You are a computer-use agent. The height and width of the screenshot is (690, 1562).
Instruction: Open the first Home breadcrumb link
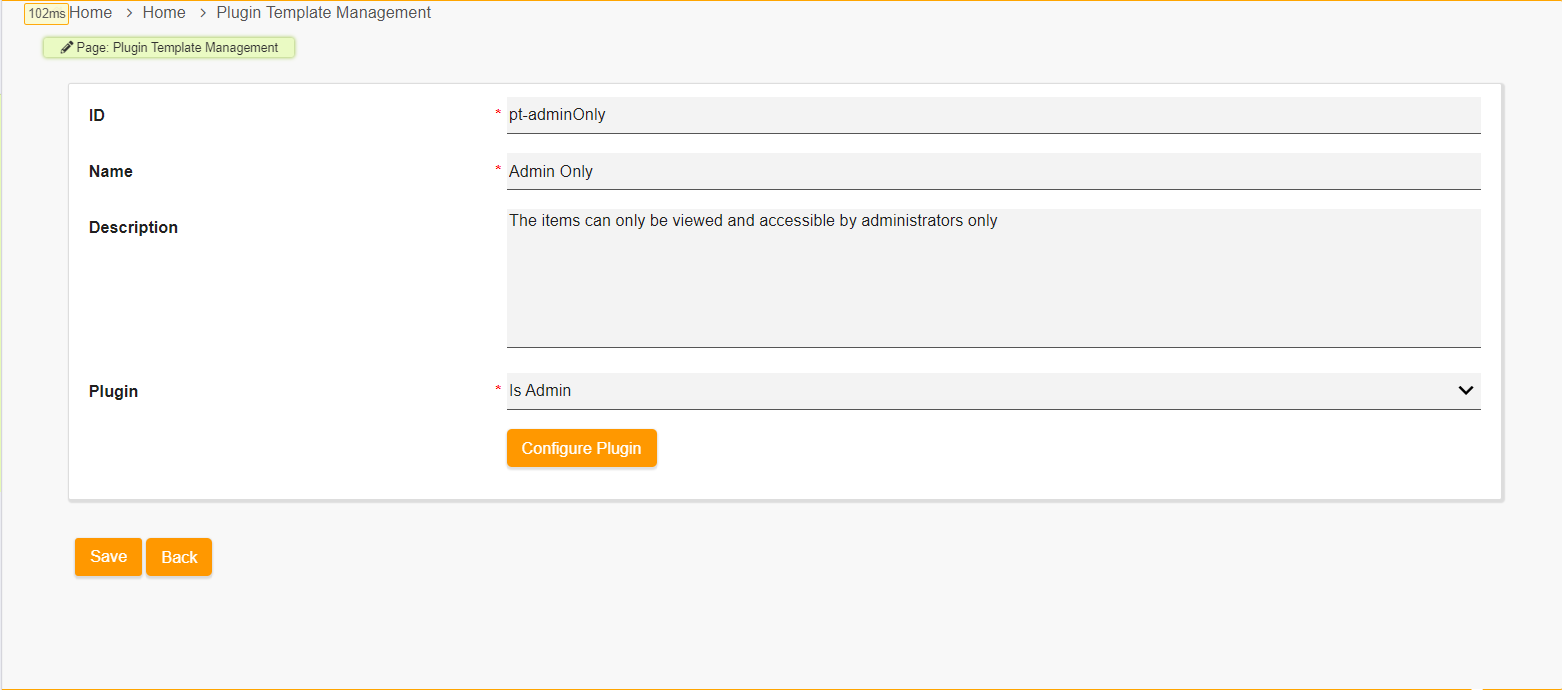click(91, 13)
